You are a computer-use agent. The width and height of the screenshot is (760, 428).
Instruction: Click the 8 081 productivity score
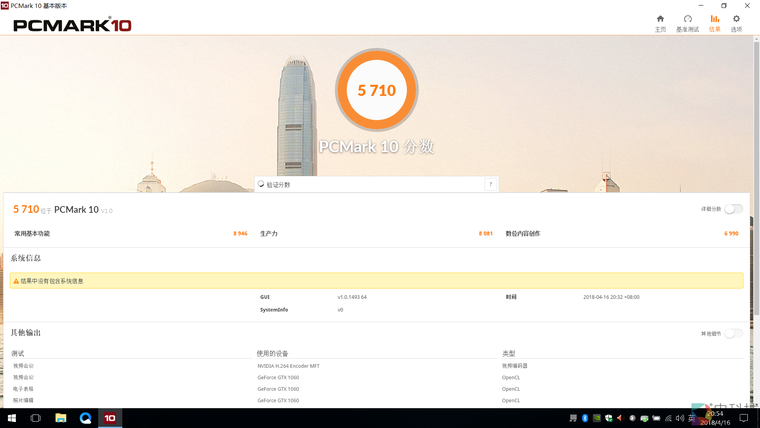(486, 234)
